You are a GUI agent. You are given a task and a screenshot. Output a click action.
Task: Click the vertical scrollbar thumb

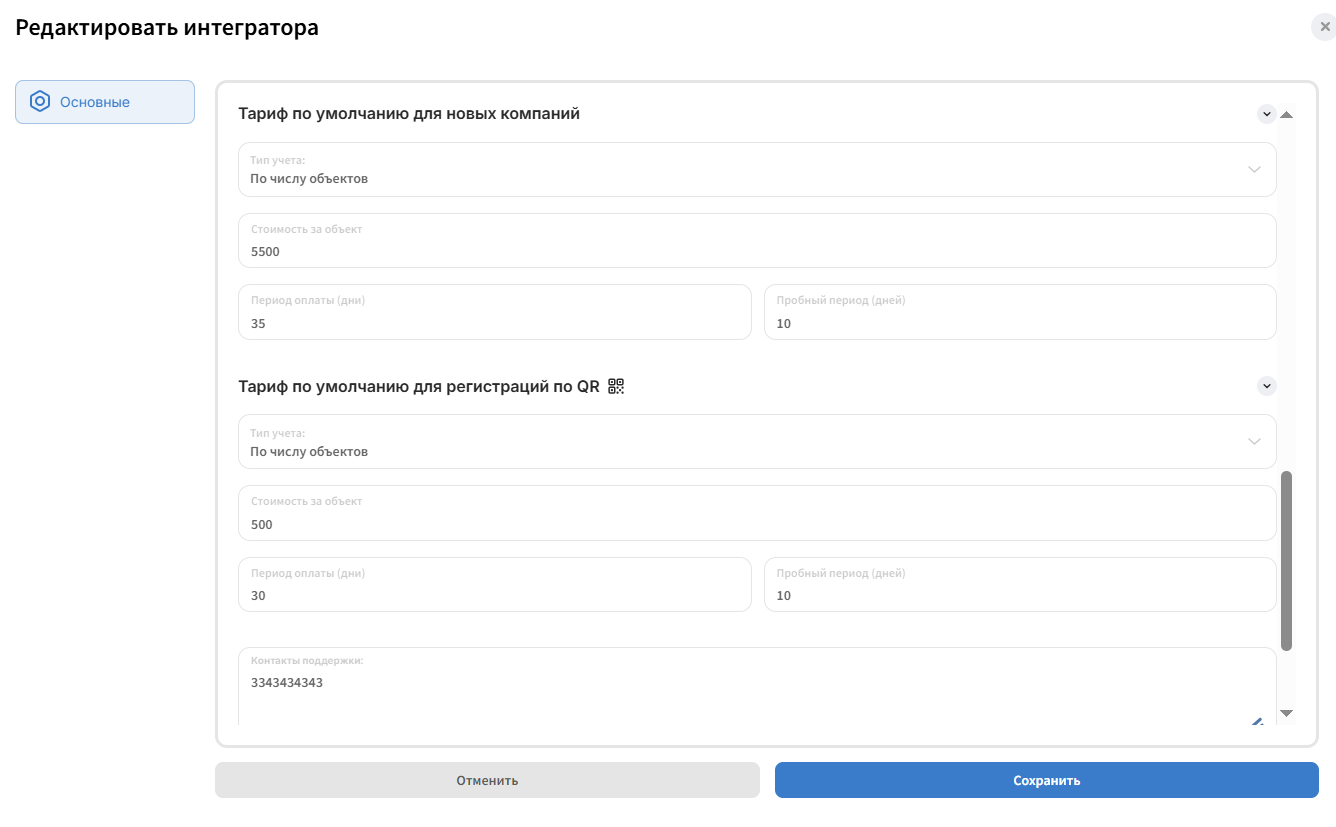[1287, 561]
